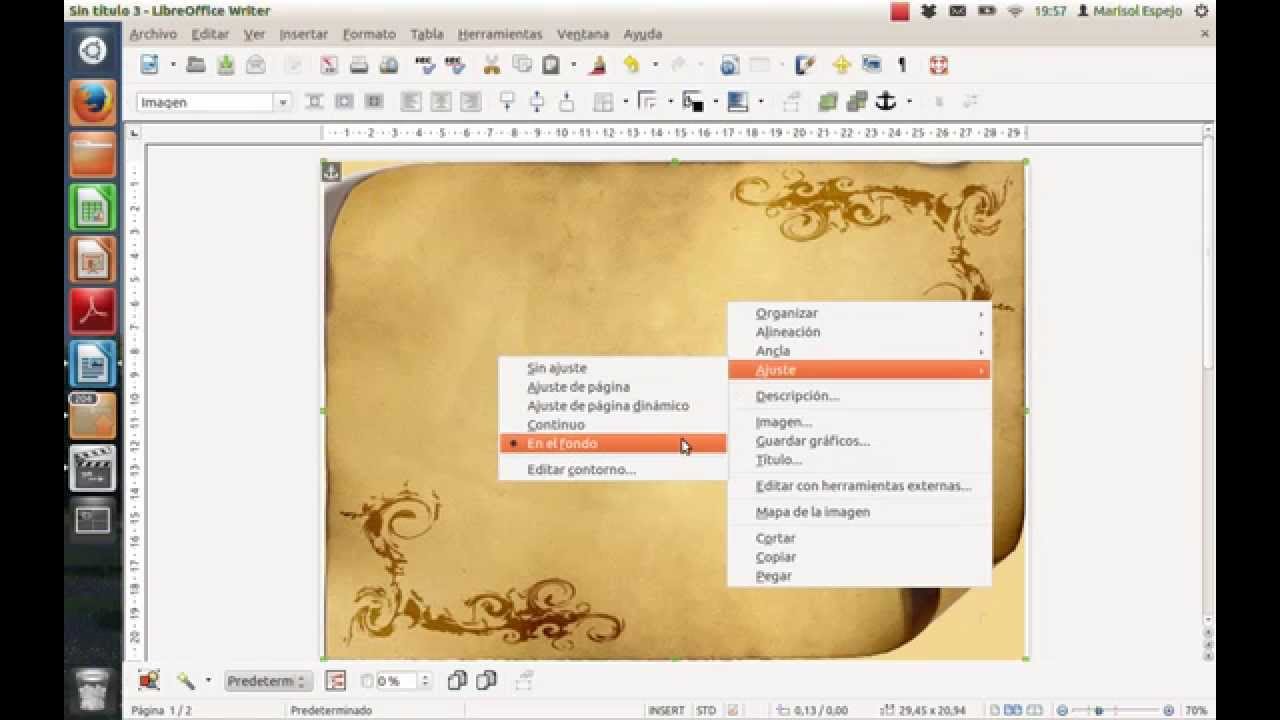
Task: Create a new document with the New icon
Action: [150, 65]
